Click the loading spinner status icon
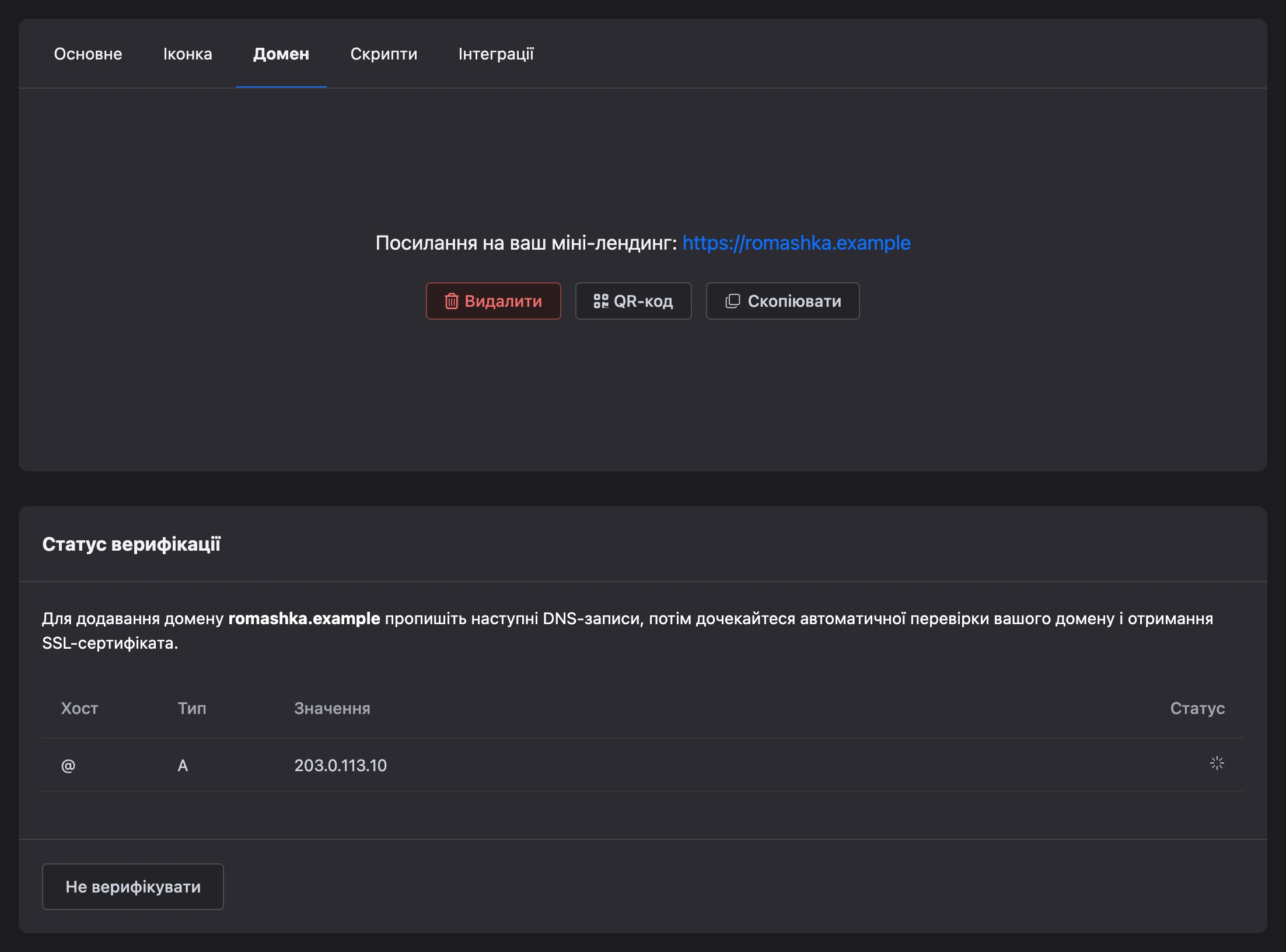 [1217, 763]
